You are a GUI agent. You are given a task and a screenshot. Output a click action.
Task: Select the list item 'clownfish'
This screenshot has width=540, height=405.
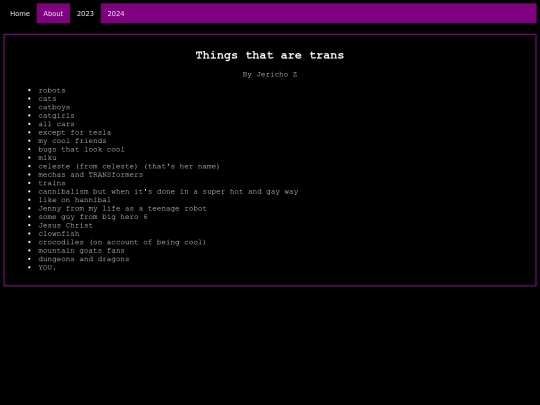click(59, 233)
